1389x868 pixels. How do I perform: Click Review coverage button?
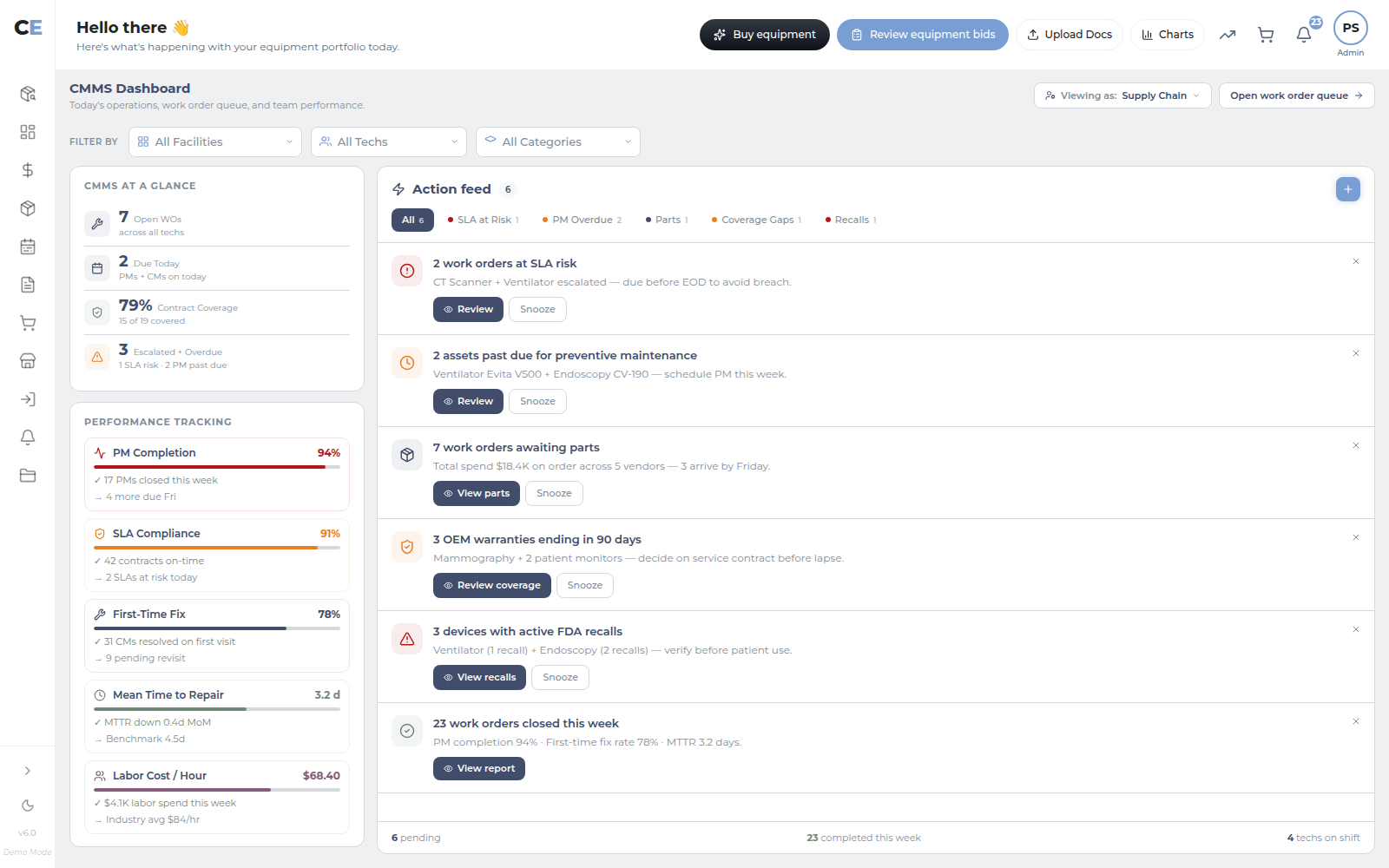click(492, 585)
